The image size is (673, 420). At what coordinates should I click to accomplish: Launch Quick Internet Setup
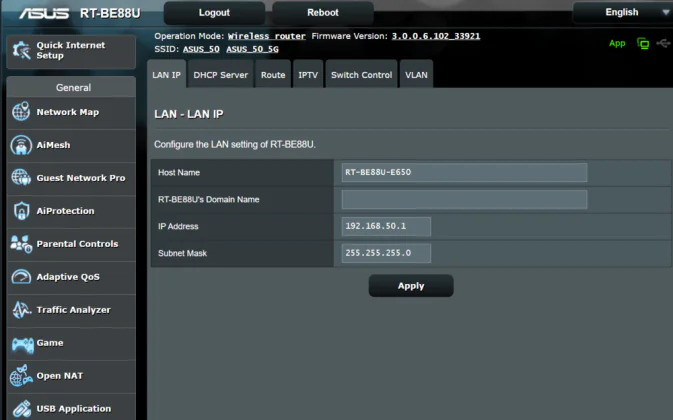coord(71,51)
